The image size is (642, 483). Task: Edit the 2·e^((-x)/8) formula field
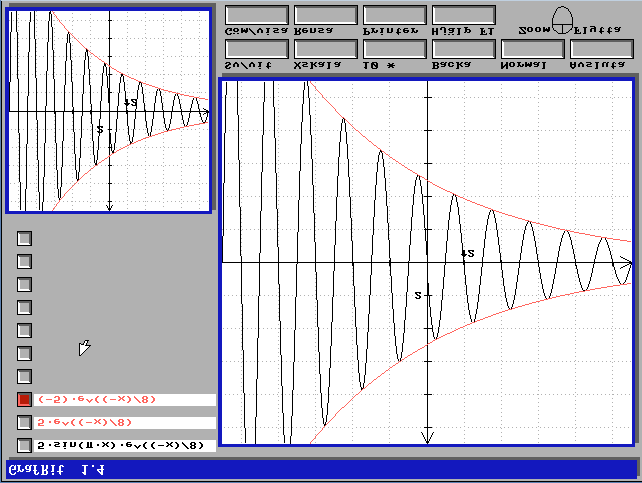[x=125, y=423]
